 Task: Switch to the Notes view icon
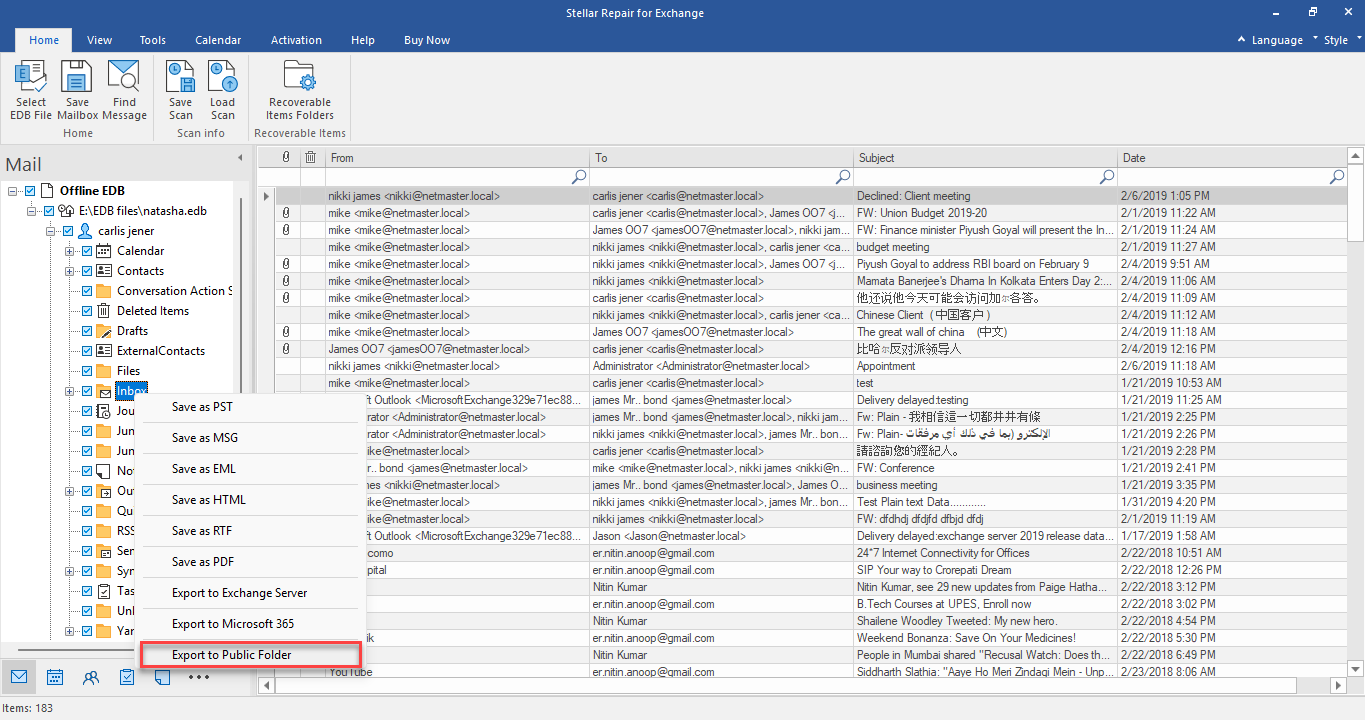pos(163,677)
